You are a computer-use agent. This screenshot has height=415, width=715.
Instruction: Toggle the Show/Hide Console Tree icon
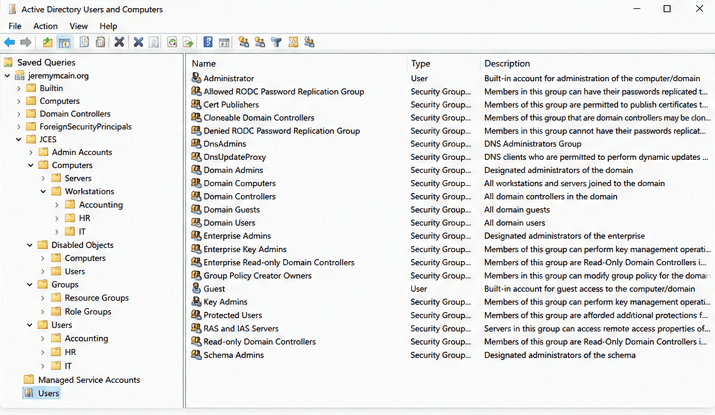pos(64,42)
